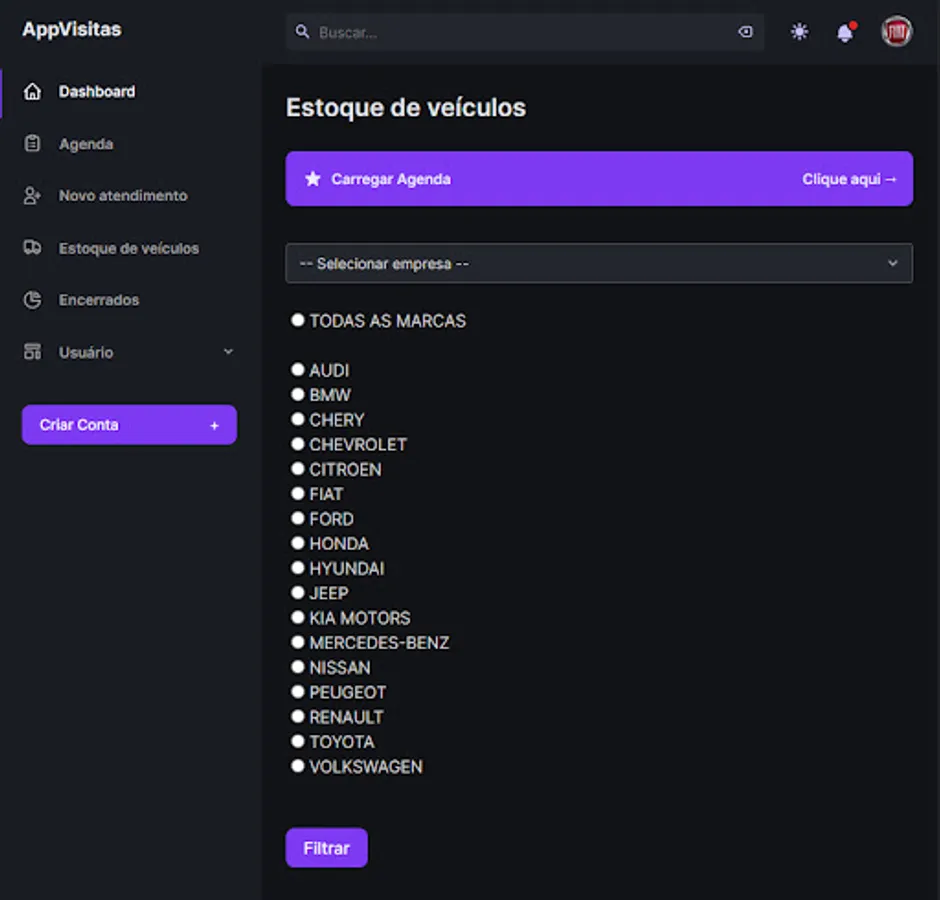Click the Dashboard home icon

[32, 92]
